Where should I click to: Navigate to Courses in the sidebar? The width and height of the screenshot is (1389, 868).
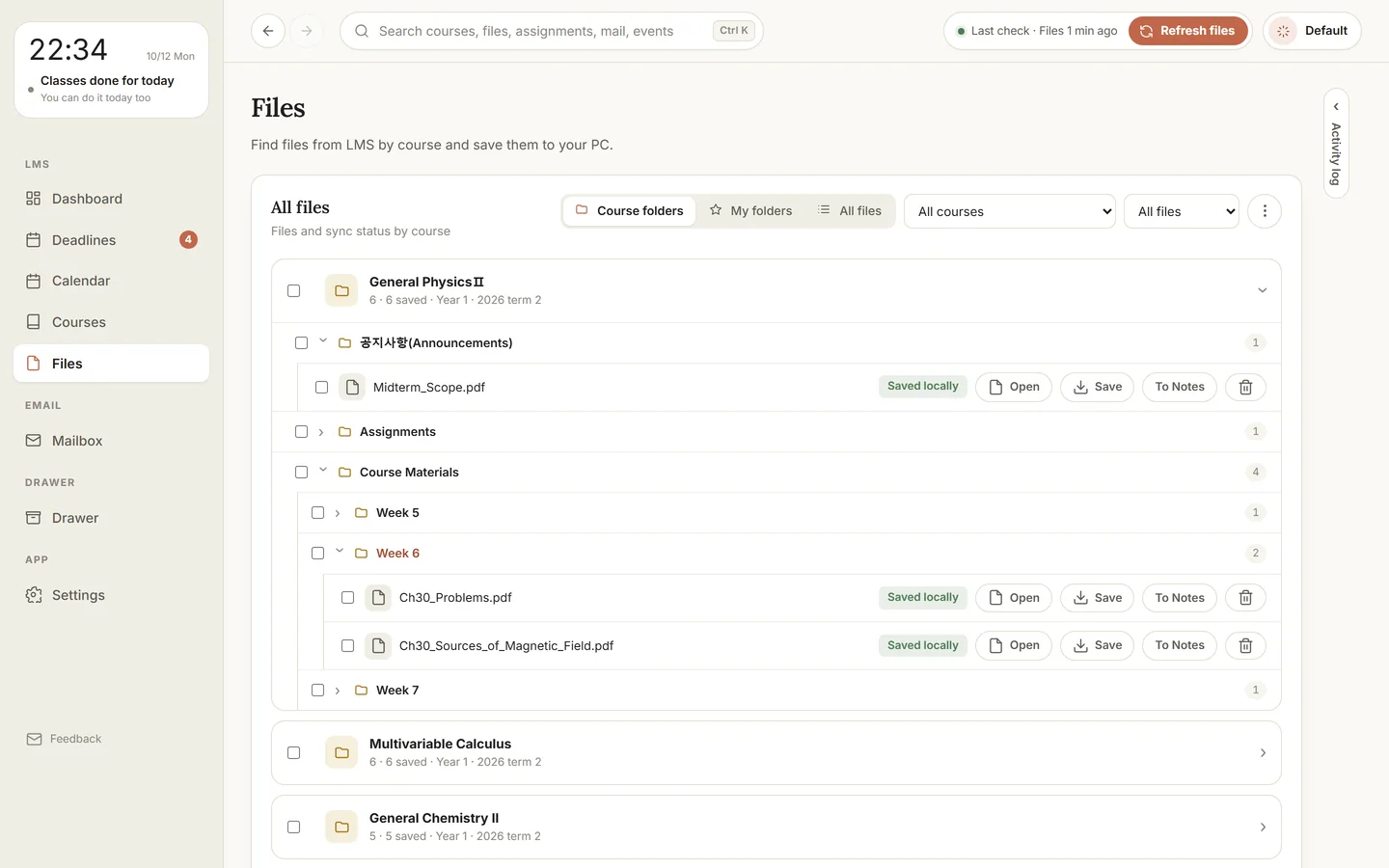[x=111, y=322]
